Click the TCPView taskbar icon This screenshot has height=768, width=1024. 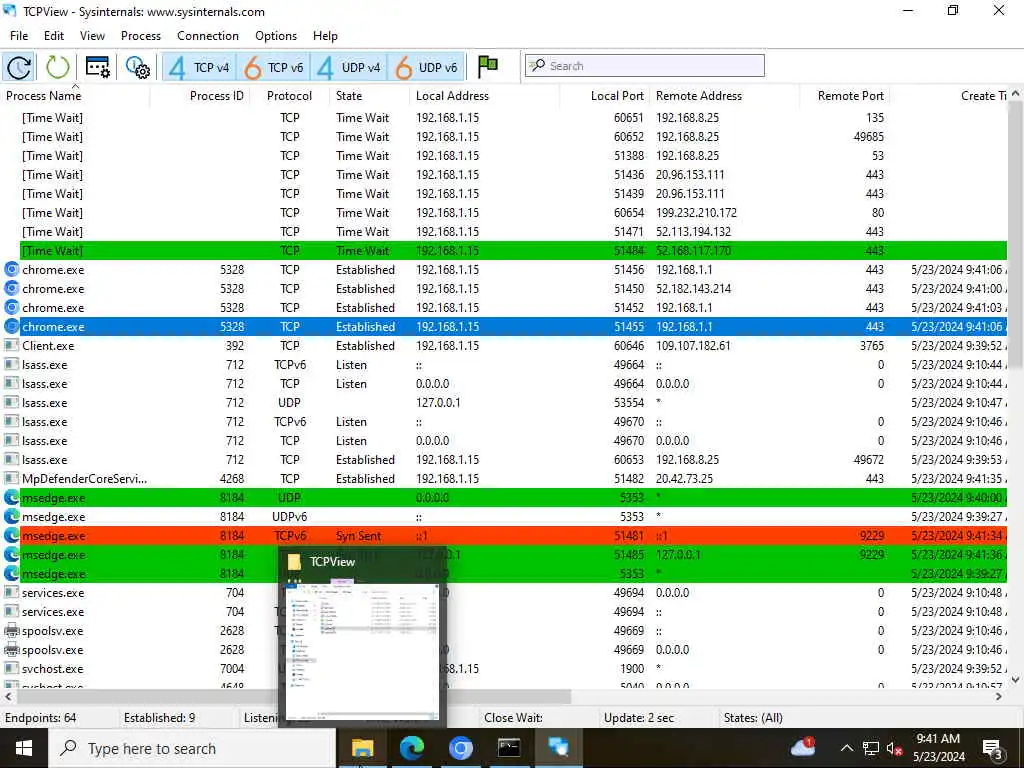558,748
